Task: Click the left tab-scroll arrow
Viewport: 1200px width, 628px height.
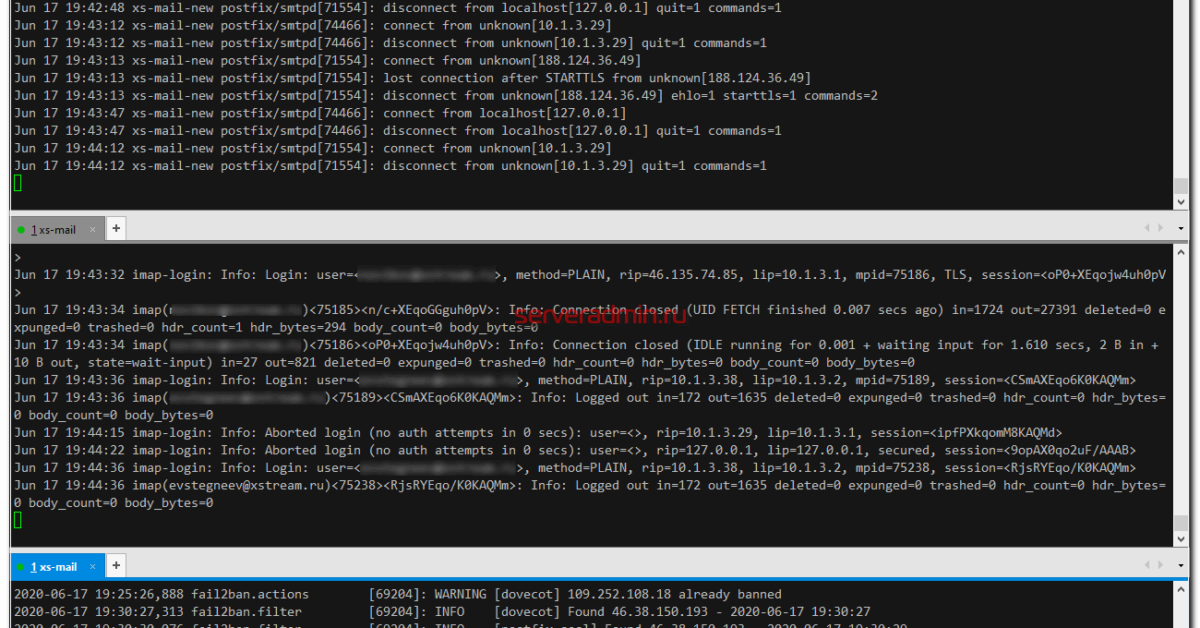Action: pyautogui.click(x=1147, y=228)
